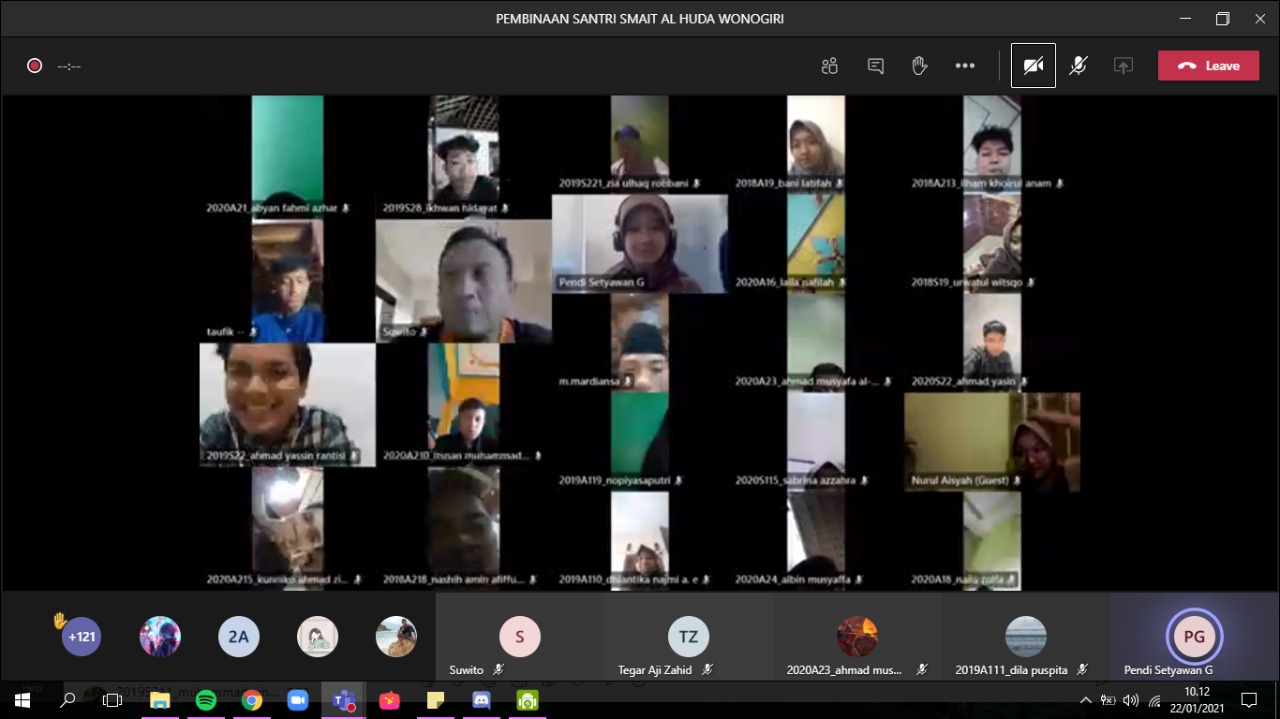The image size is (1280, 719).
Task: Open the Windows notification center
Action: tap(1248, 700)
